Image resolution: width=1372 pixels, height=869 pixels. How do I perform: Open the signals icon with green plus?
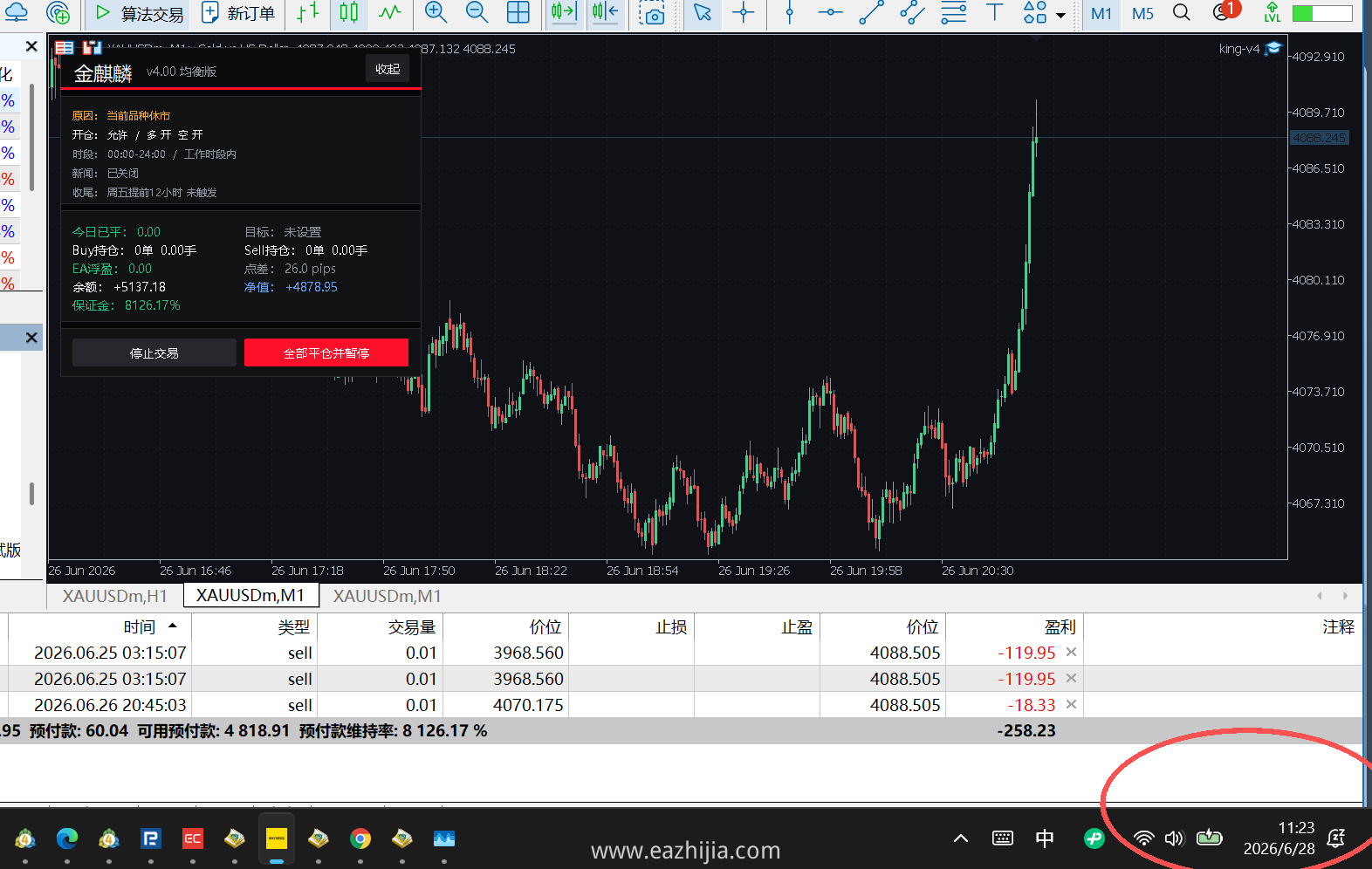(x=58, y=12)
